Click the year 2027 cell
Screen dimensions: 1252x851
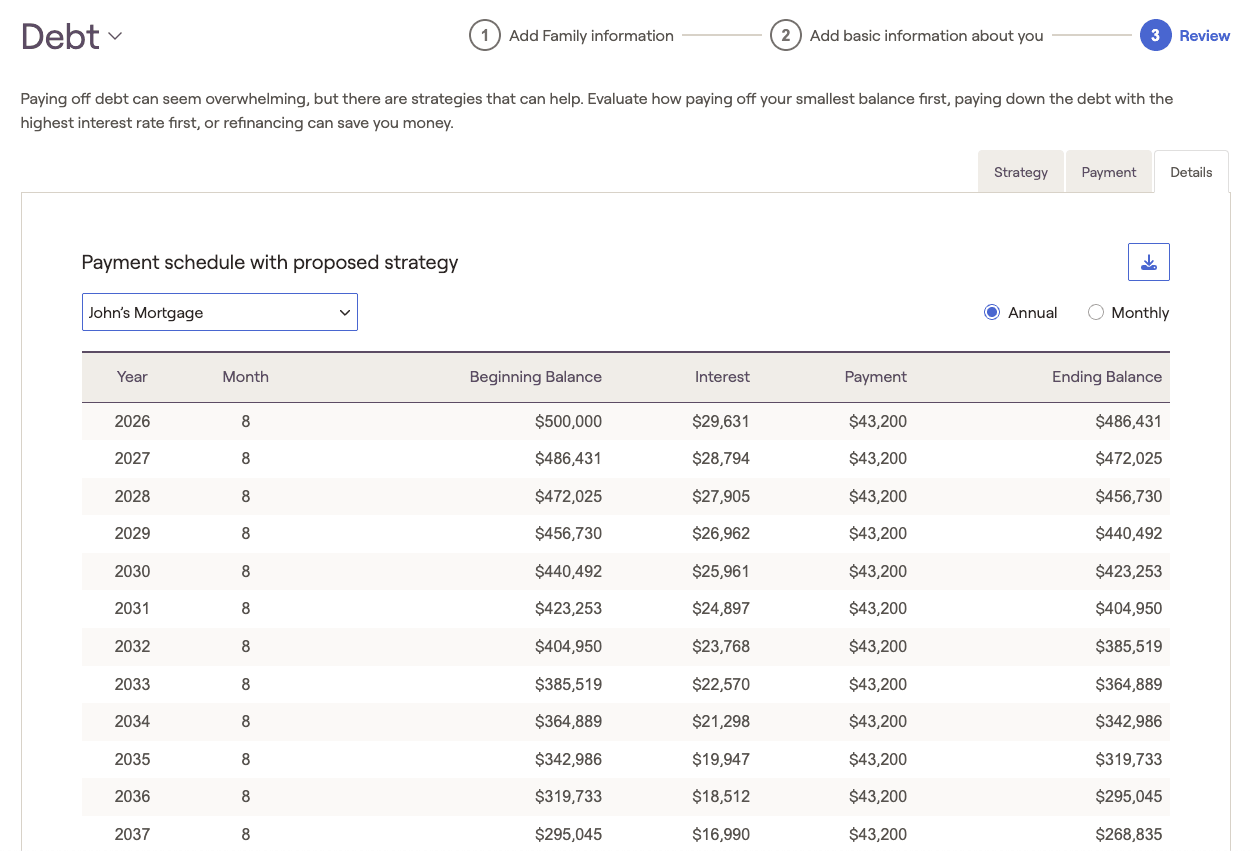point(132,459)
